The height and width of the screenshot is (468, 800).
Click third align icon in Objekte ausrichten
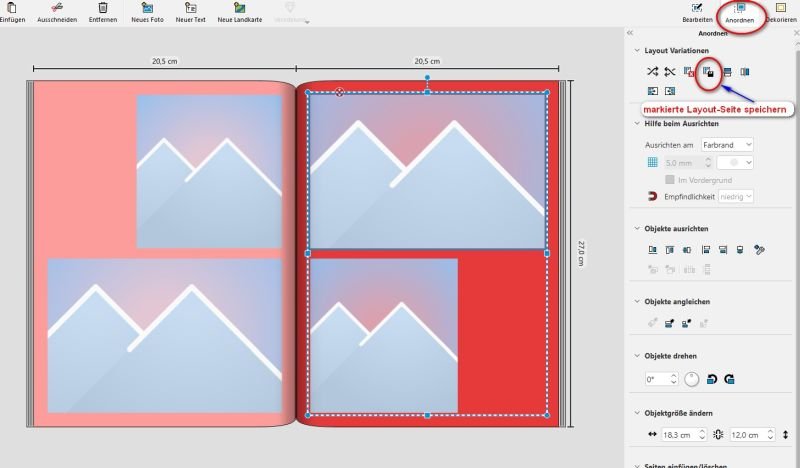[687, 250]
